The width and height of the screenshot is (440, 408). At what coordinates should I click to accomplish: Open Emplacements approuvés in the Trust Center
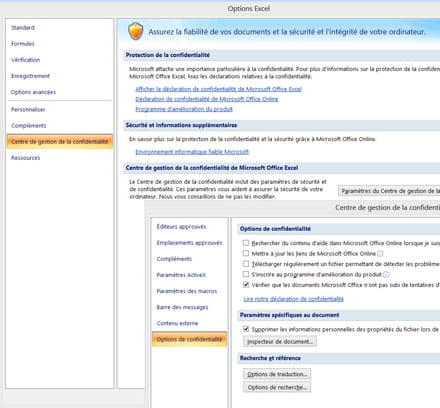tap(189, 243)
